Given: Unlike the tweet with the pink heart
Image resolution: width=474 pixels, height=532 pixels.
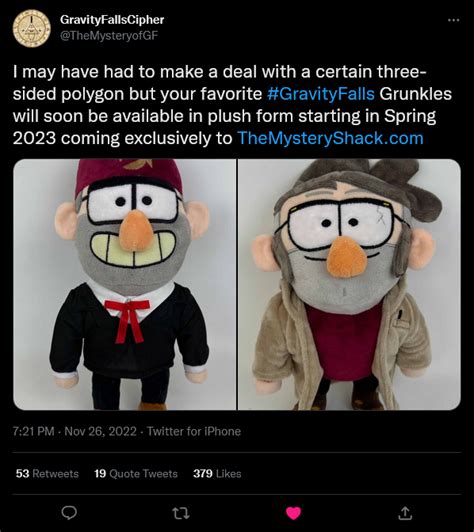Looking at the screenshot, I should (293, 513).
